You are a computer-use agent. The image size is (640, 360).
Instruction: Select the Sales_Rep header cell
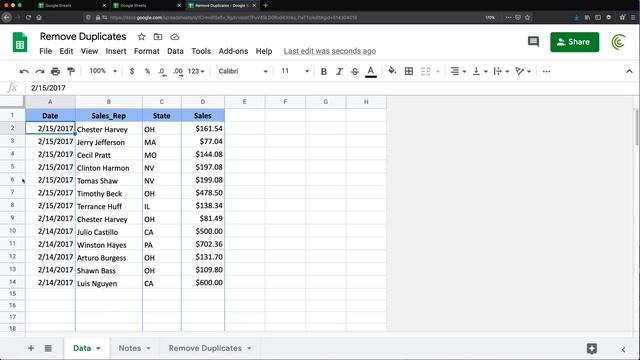click(109, 116)
